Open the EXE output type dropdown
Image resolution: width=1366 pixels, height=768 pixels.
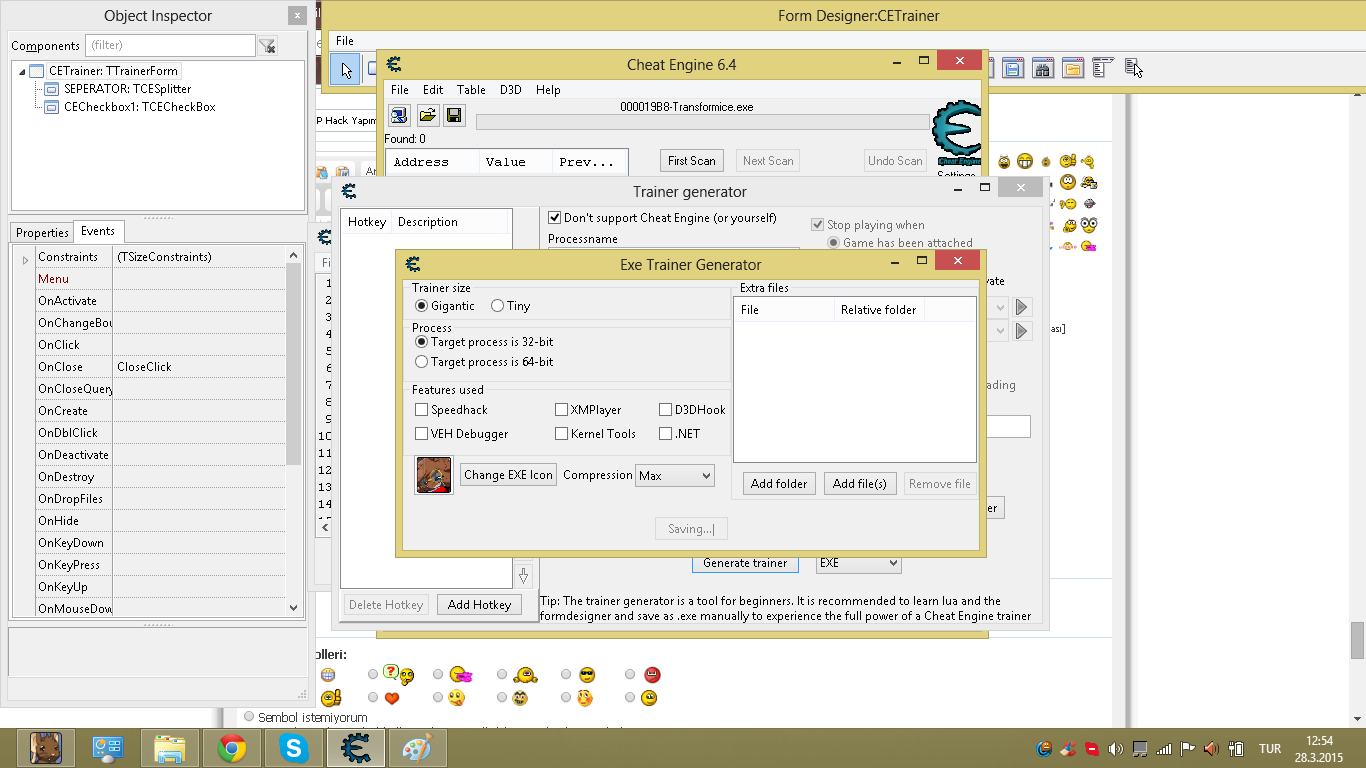[858, 563]
